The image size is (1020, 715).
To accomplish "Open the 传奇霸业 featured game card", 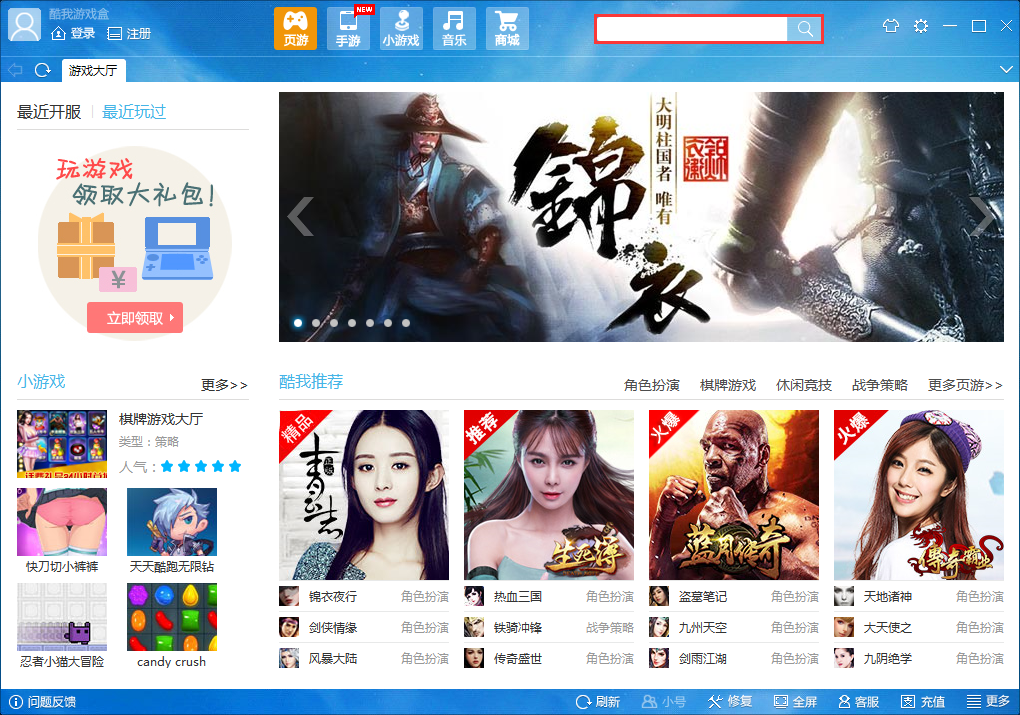I will [919, 494].
